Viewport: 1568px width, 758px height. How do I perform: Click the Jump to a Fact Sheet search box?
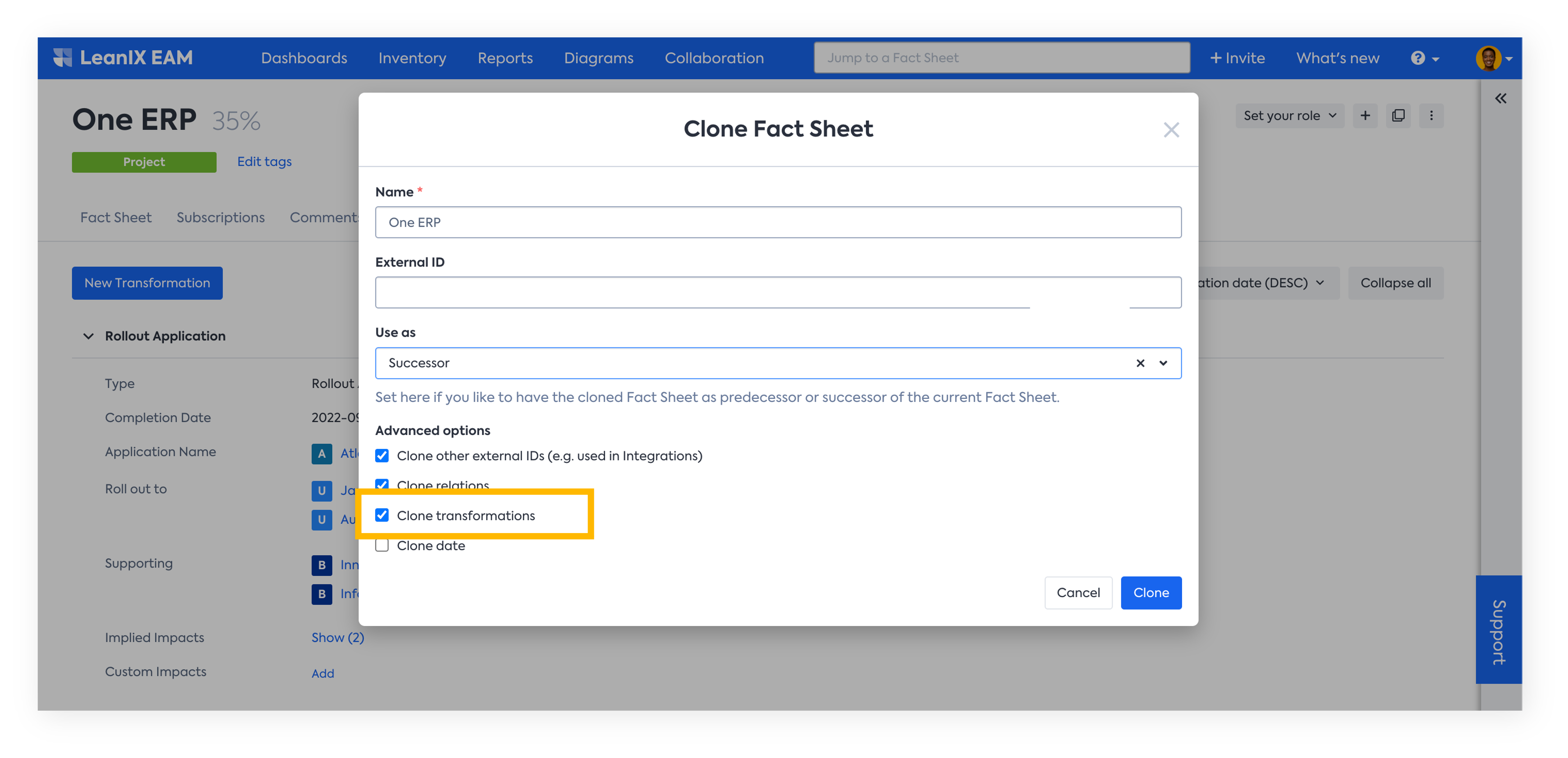pos(1001,58)
